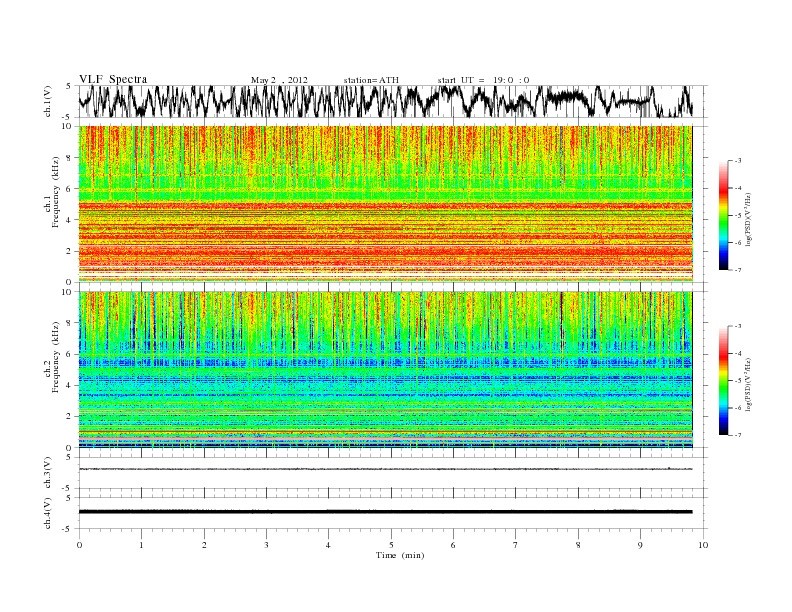Image resolution: width=792 pixels, height=612 pixels.
Task: Click the thick black ch.4 voltage trace
Action: point(385,512)
